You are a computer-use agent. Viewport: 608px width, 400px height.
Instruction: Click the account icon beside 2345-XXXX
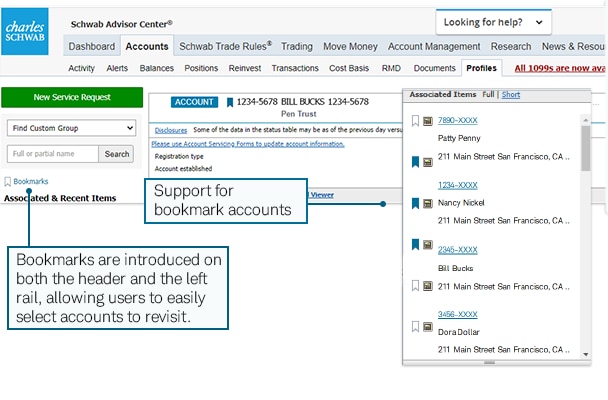pos(428,245)
